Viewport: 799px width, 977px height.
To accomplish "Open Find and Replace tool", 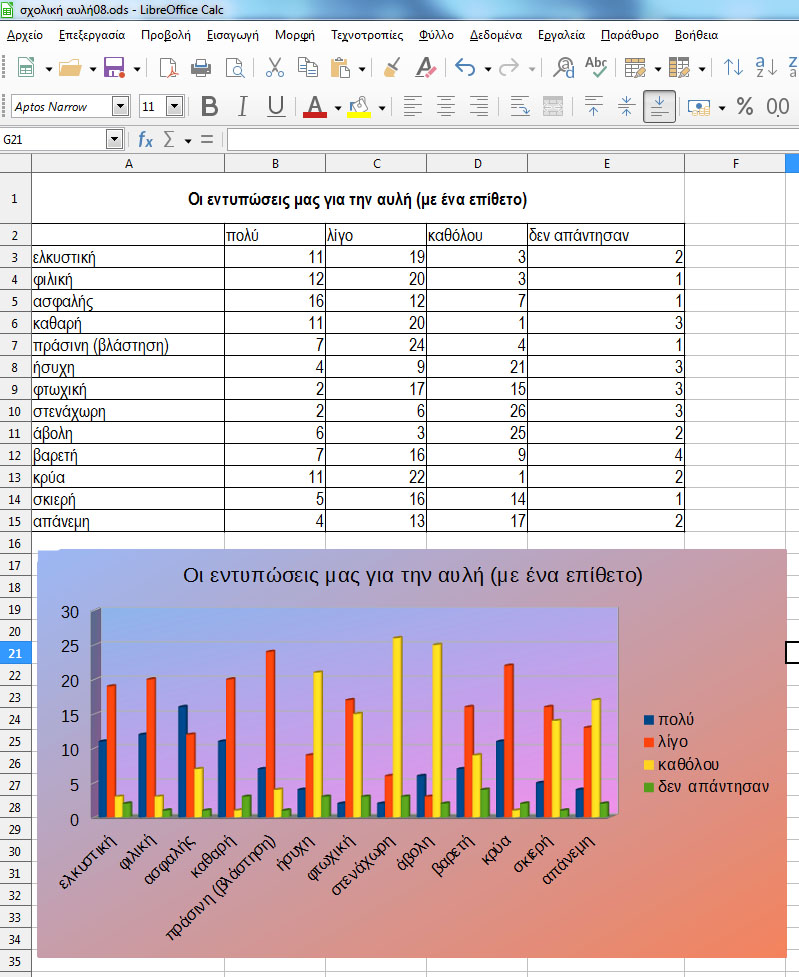I will [564, 68].
